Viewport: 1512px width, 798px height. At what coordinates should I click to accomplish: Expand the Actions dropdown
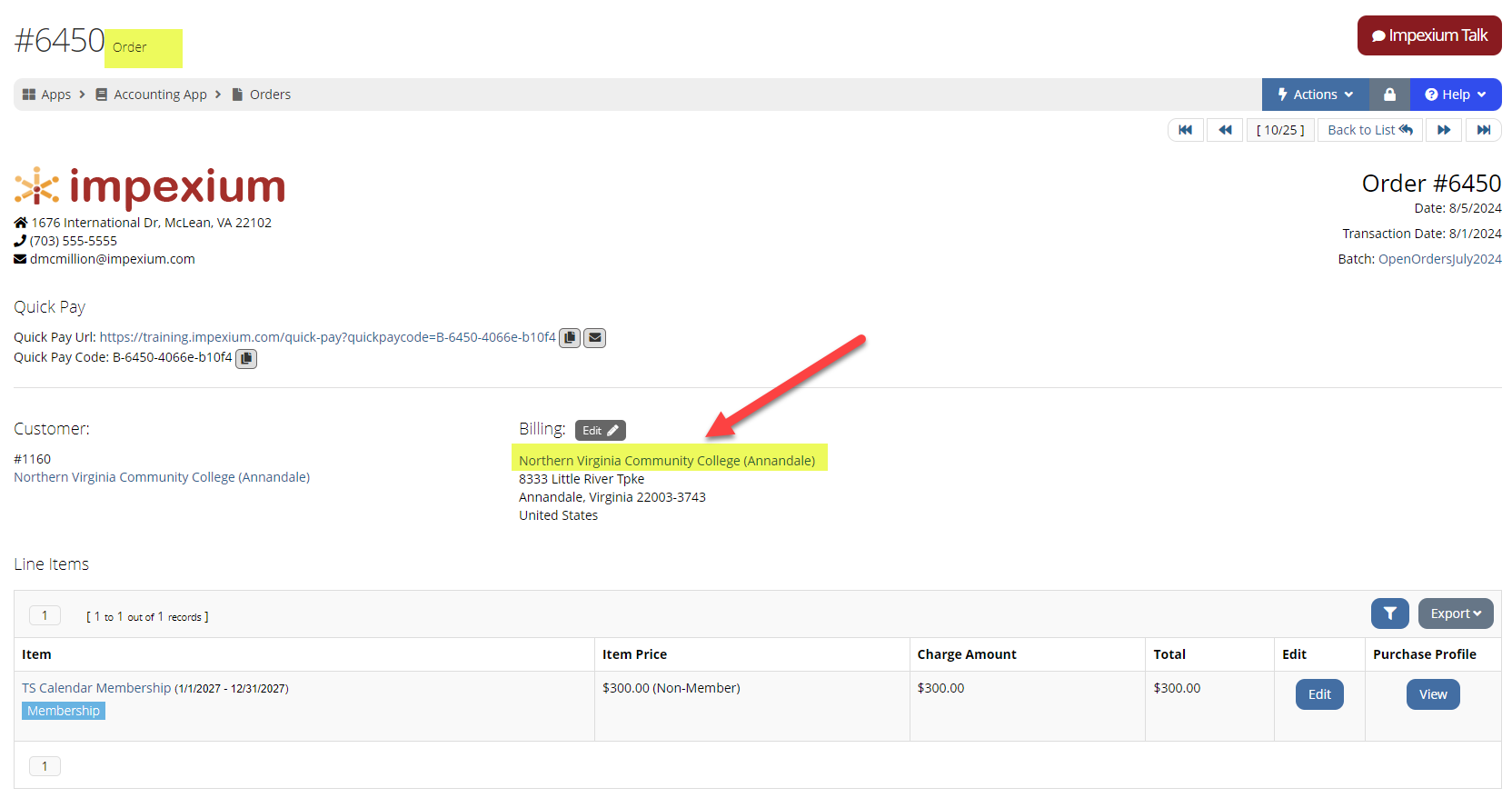pos(1315,95)
